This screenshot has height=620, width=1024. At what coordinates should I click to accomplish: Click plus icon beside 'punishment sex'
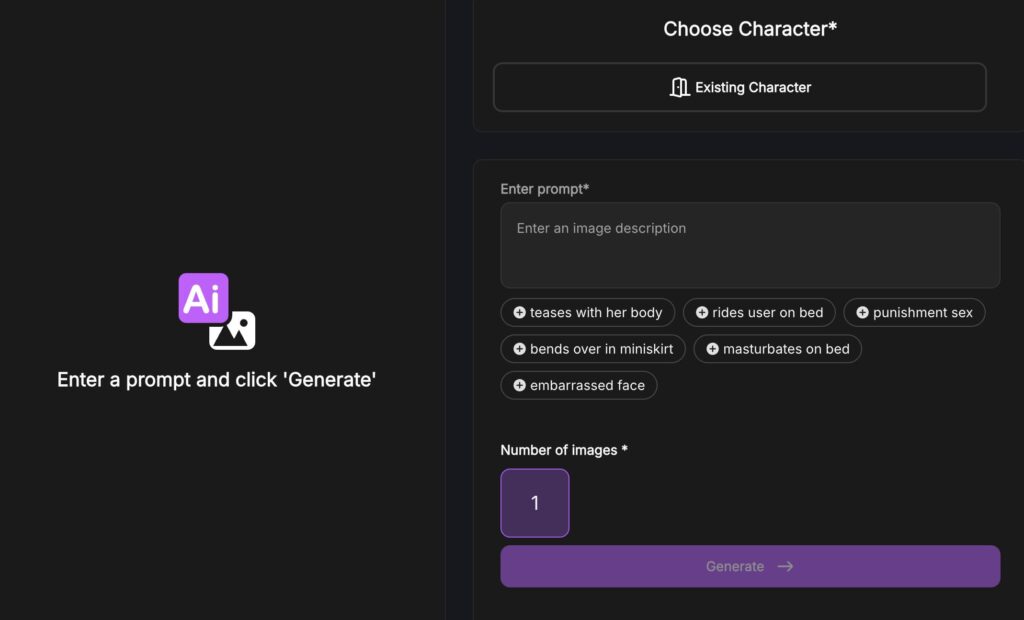pos(862,313)
